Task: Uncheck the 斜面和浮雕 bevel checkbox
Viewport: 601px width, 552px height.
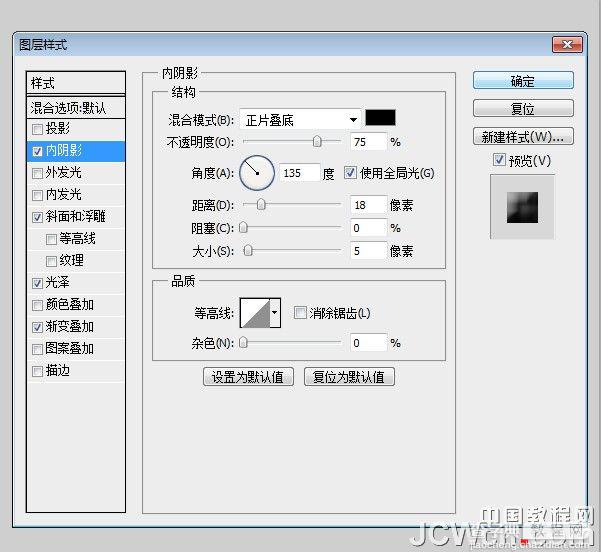Action: [x=37, y=217]
